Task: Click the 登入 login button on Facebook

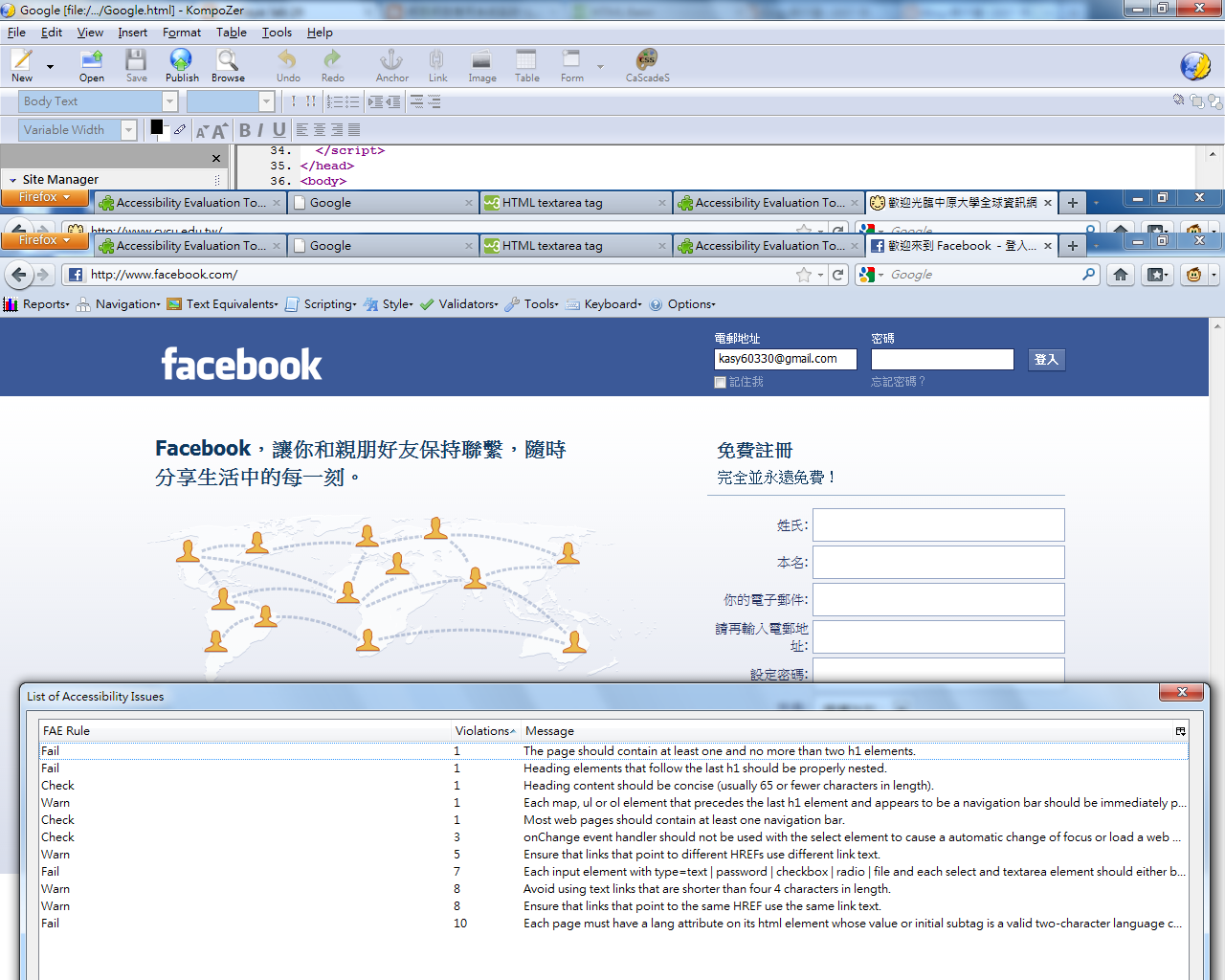Action: coord(1046,360)
